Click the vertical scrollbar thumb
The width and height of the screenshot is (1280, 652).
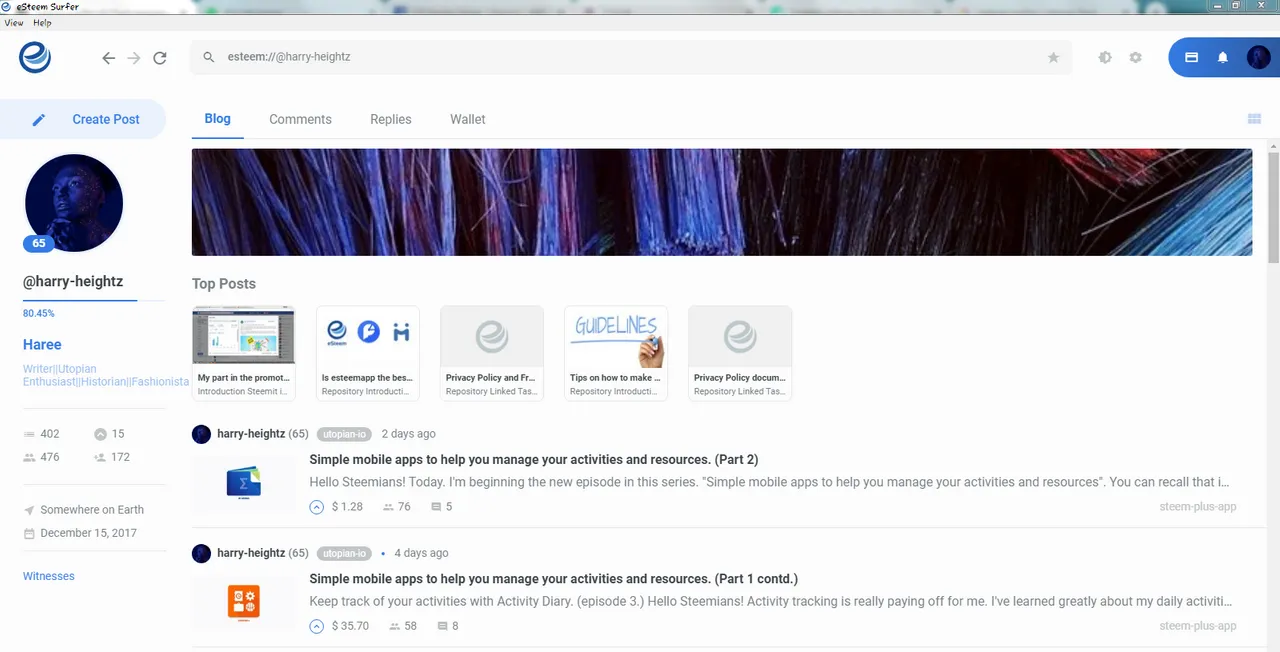pos(1273,207)
